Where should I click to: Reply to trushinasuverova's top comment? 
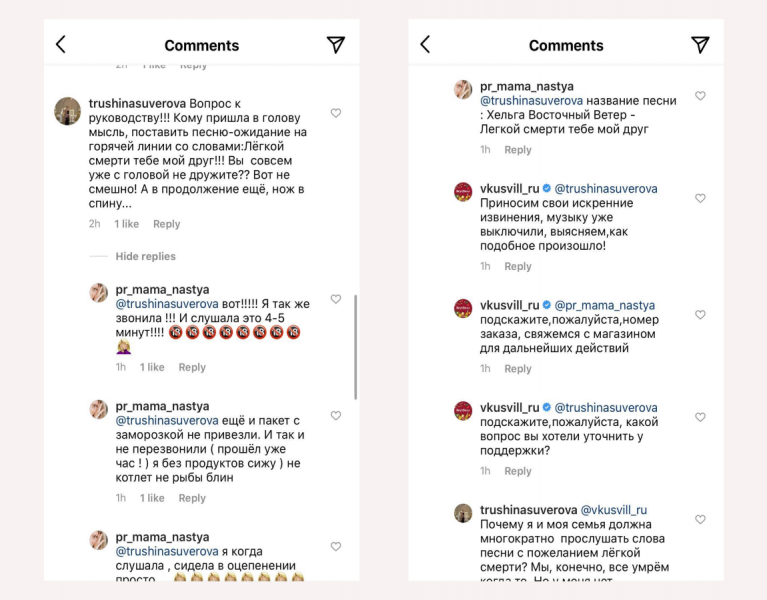click(x=167, y=224)
